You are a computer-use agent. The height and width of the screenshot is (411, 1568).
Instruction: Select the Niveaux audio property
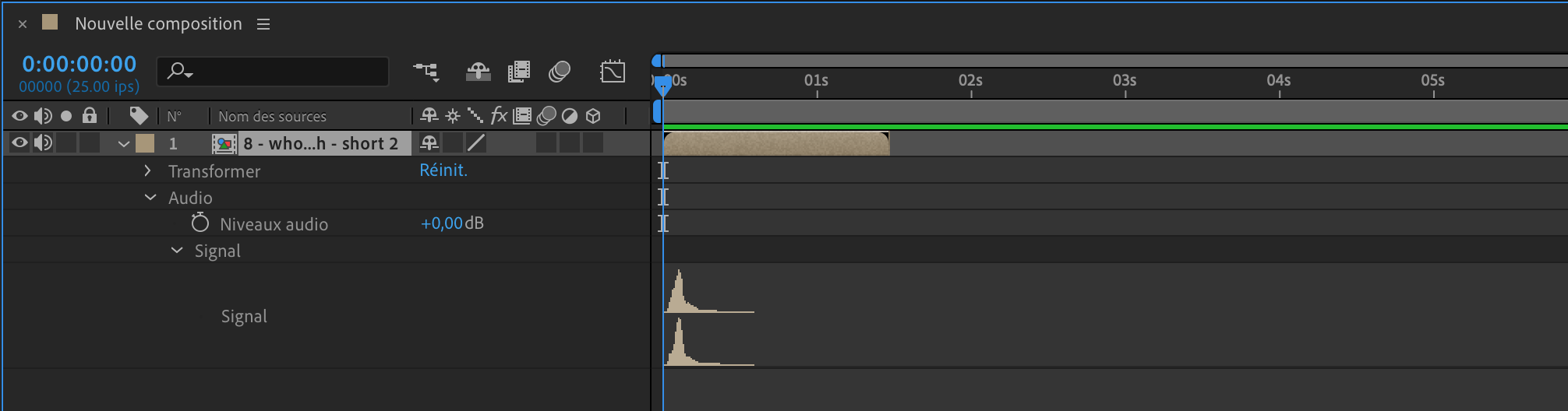click(x=274, y=224)
